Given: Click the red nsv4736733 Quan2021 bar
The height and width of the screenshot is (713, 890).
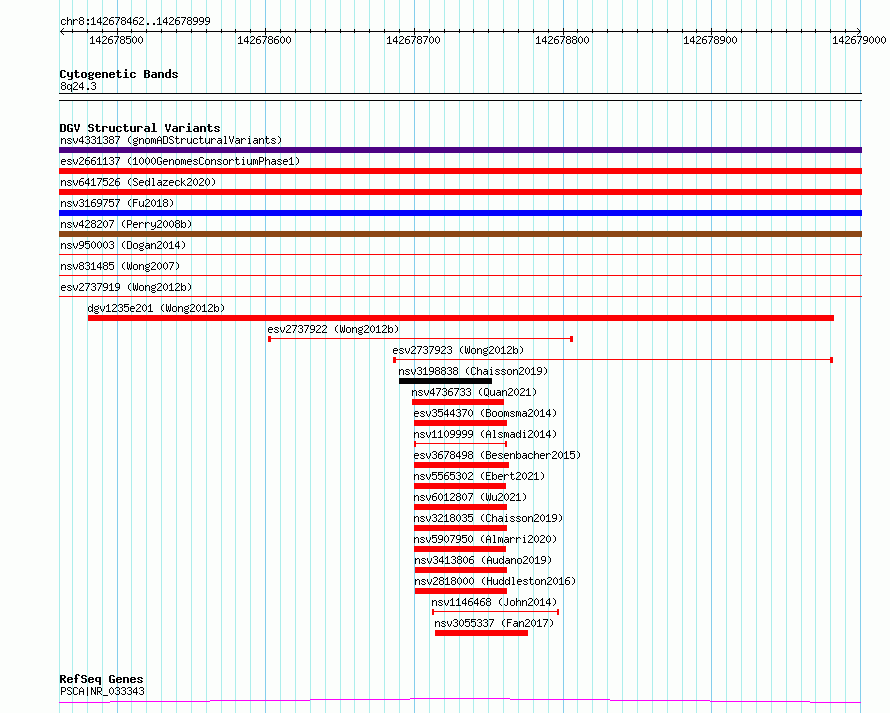Looking at the screenshot, I should click(458, 402).
